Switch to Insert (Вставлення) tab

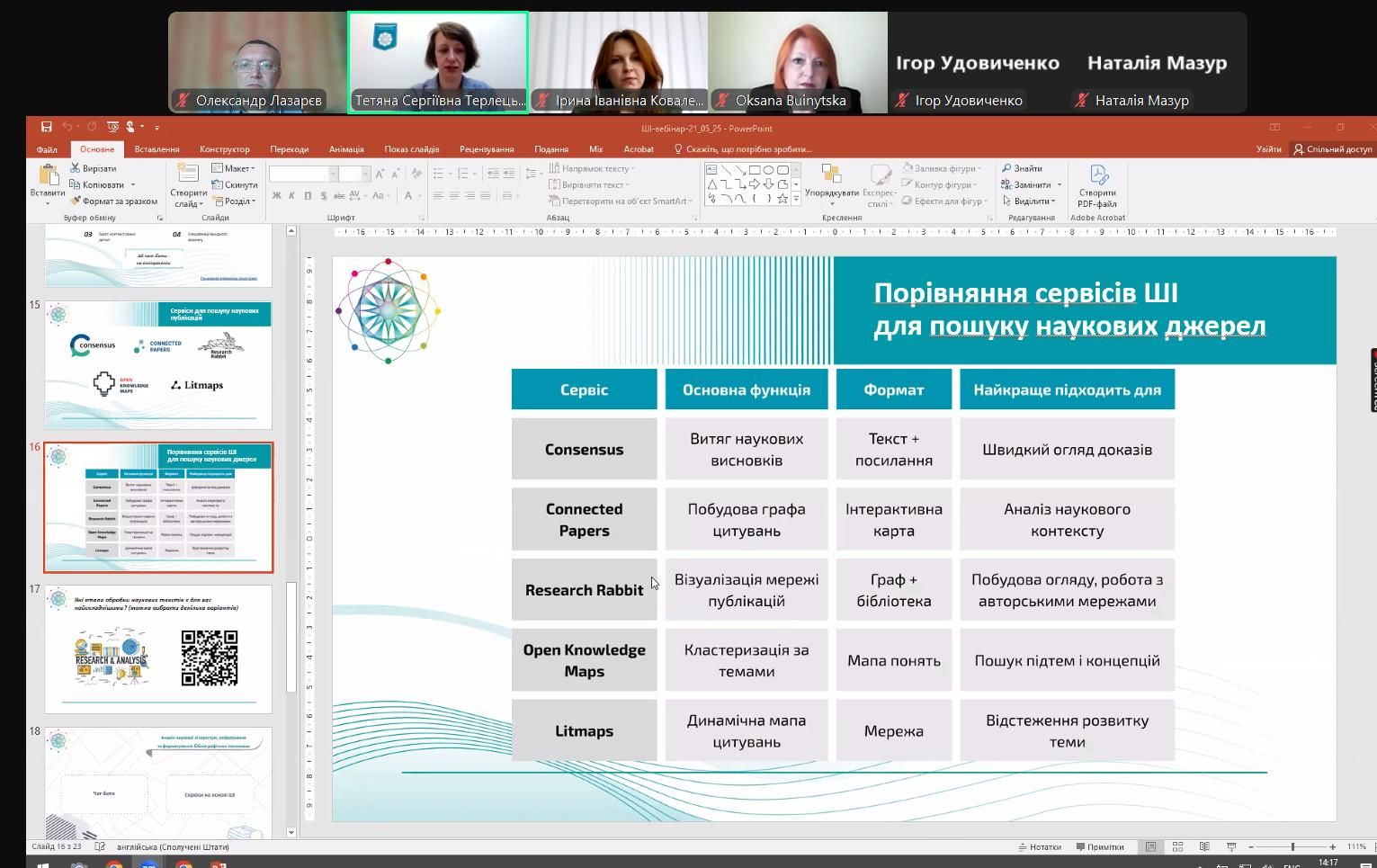pos(156,149)
